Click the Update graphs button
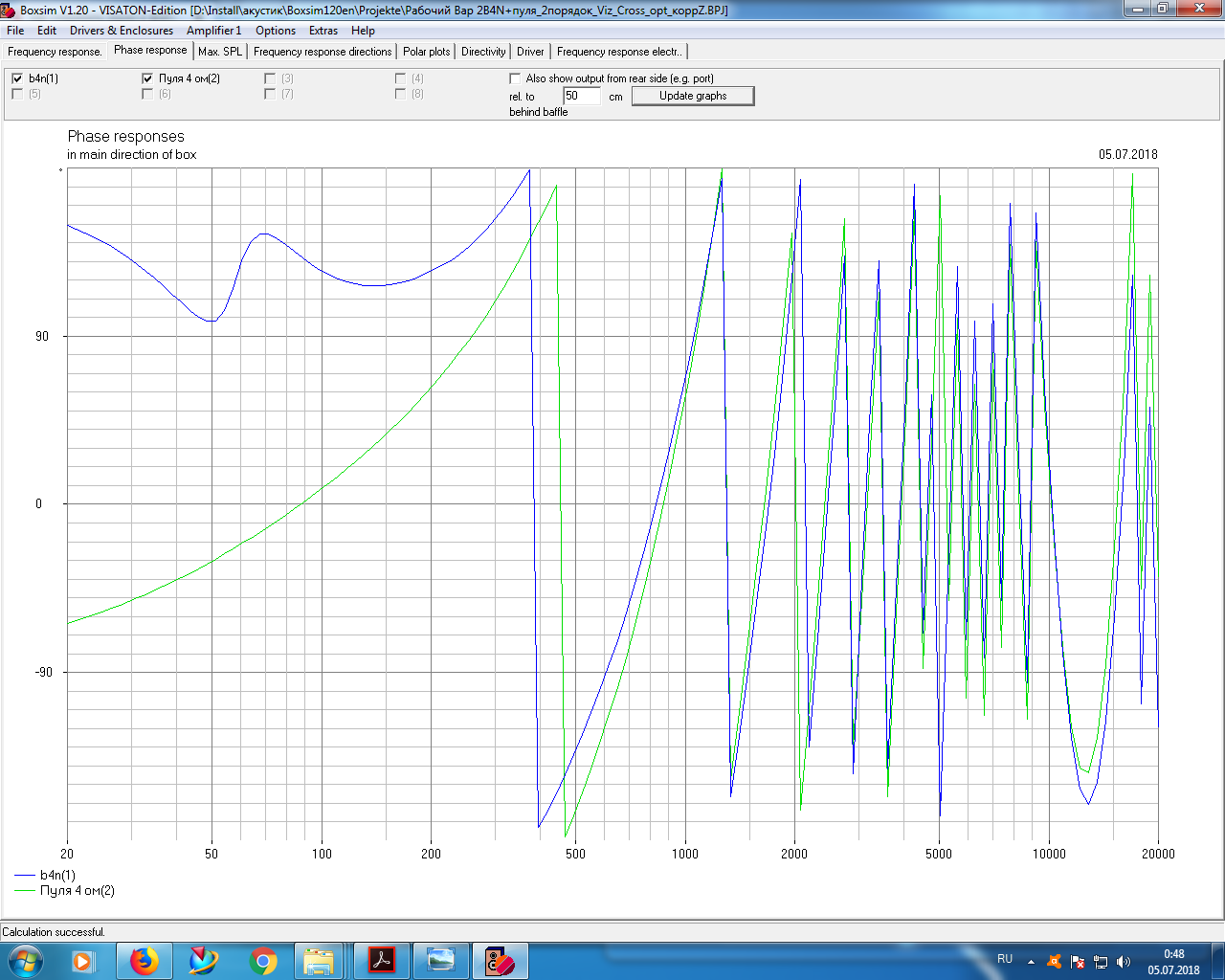Viewport: 1225px width, 980px height. [x=693, y=96]
